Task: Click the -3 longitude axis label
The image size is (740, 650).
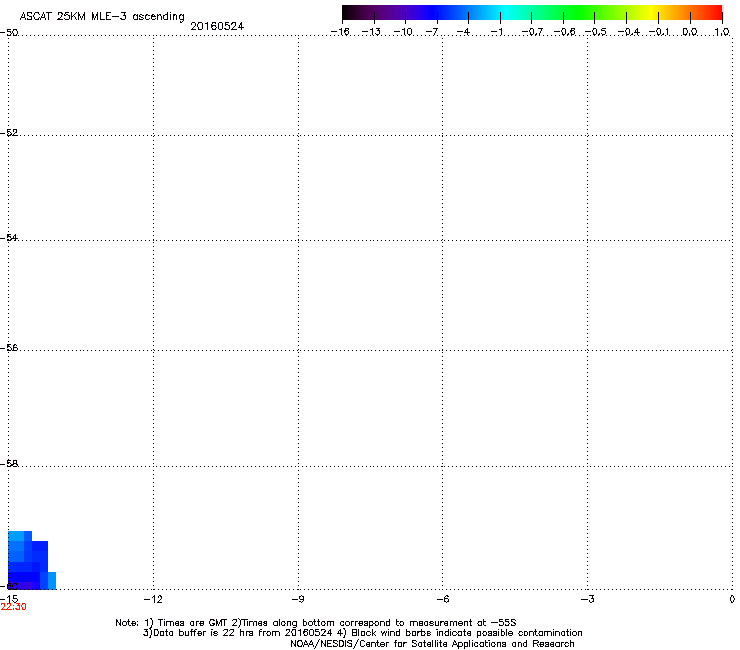Action: pyautogui.click(x=587, y=599)
